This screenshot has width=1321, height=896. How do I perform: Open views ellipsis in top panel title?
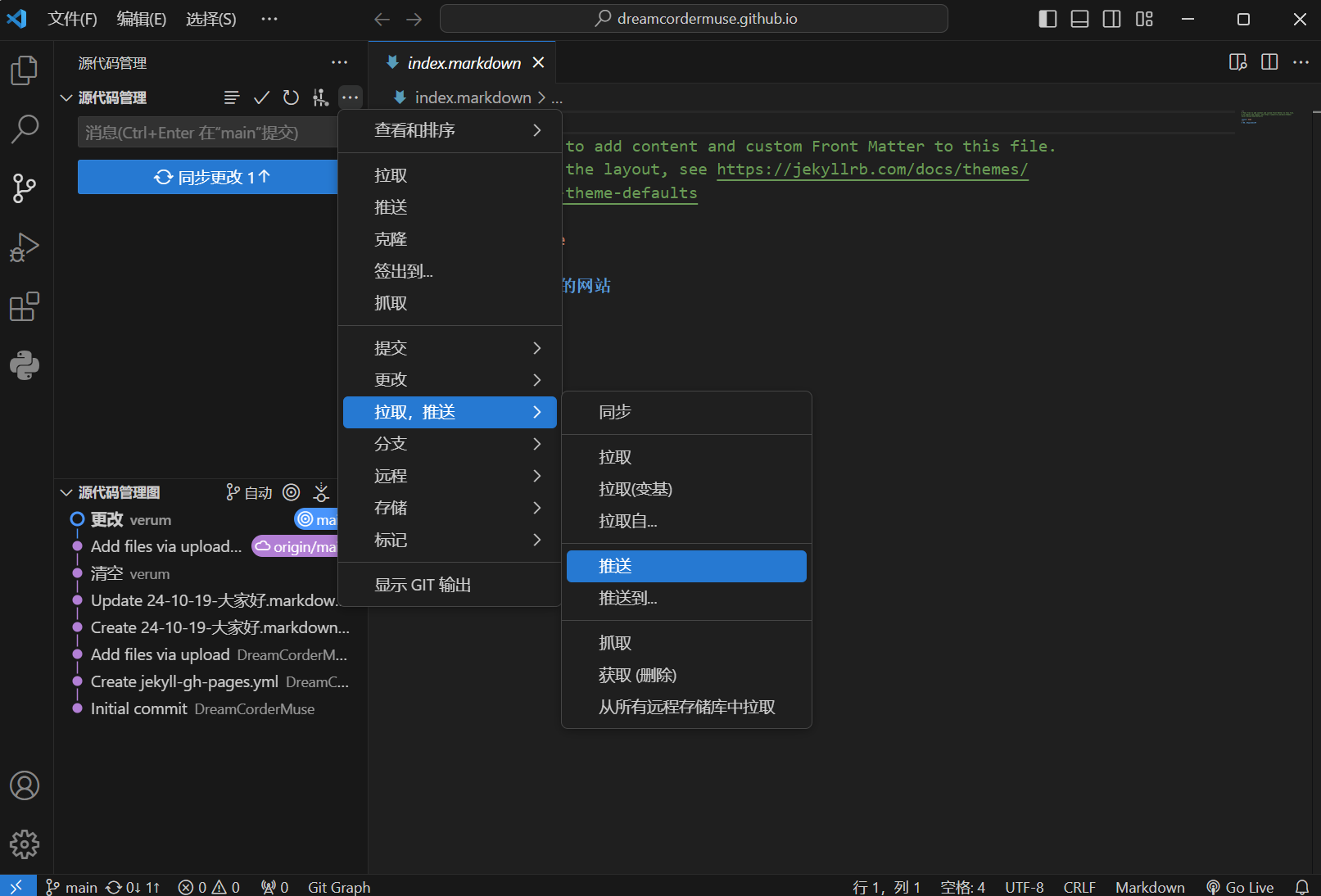[339, 63]
